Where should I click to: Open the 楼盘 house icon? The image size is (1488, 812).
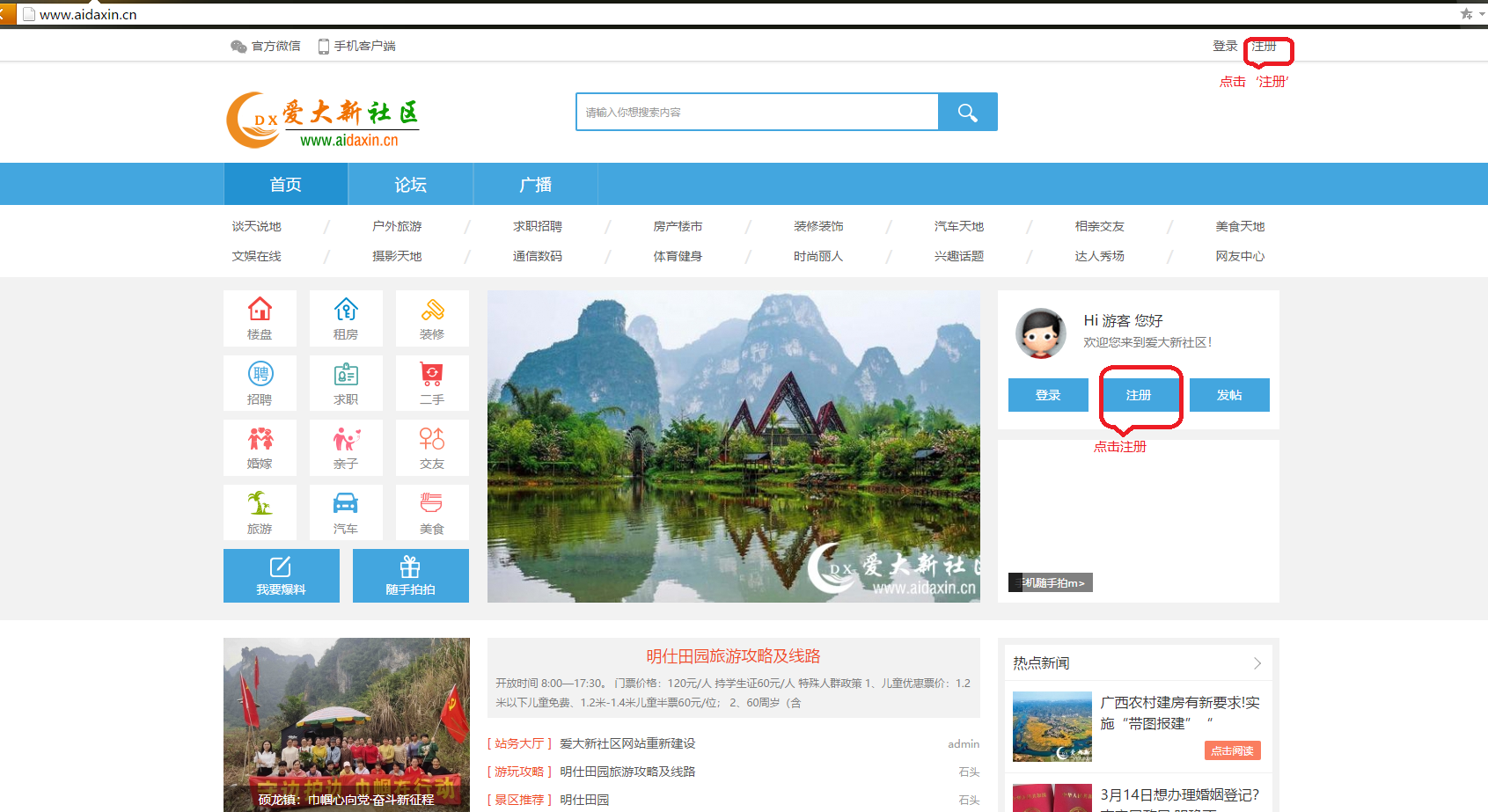260,311
